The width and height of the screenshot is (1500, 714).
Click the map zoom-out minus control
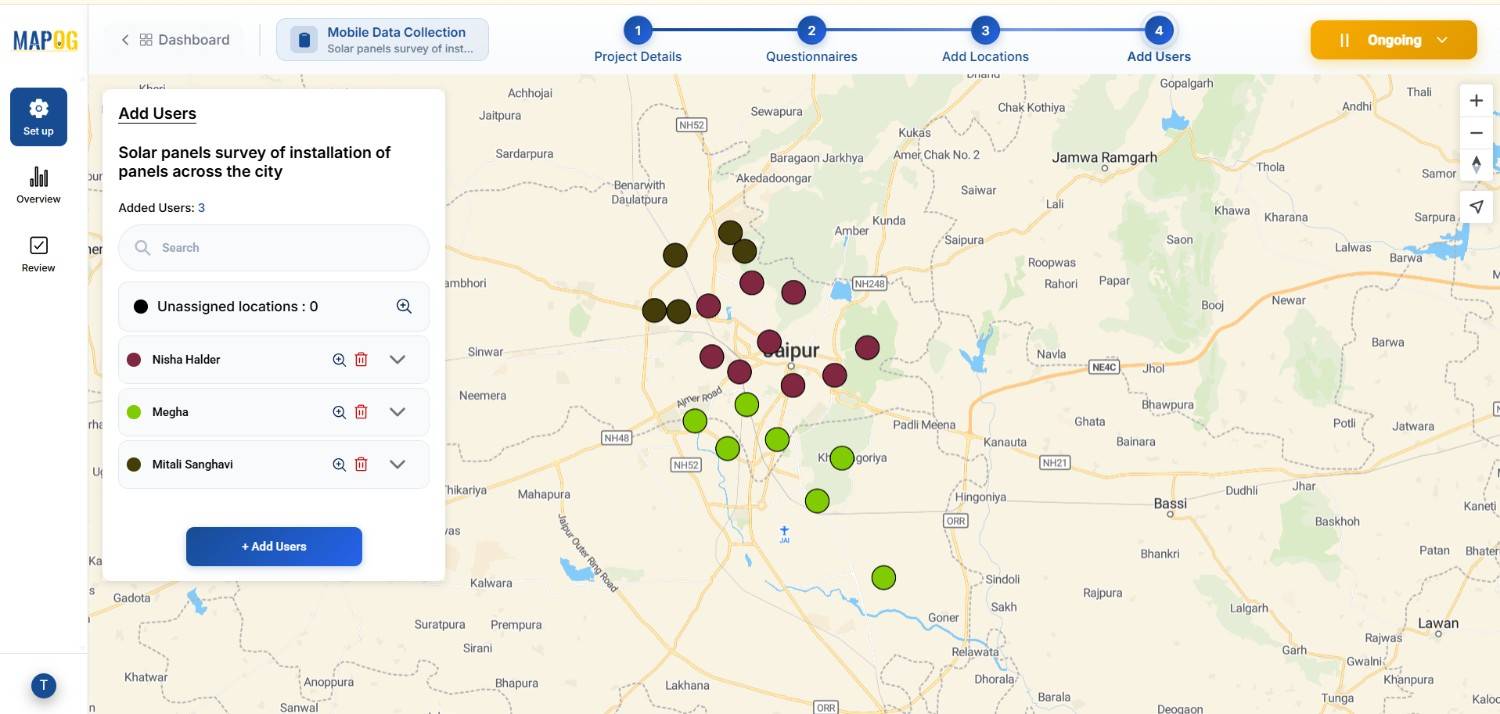pyautogui.click(x=1476, y=132)
